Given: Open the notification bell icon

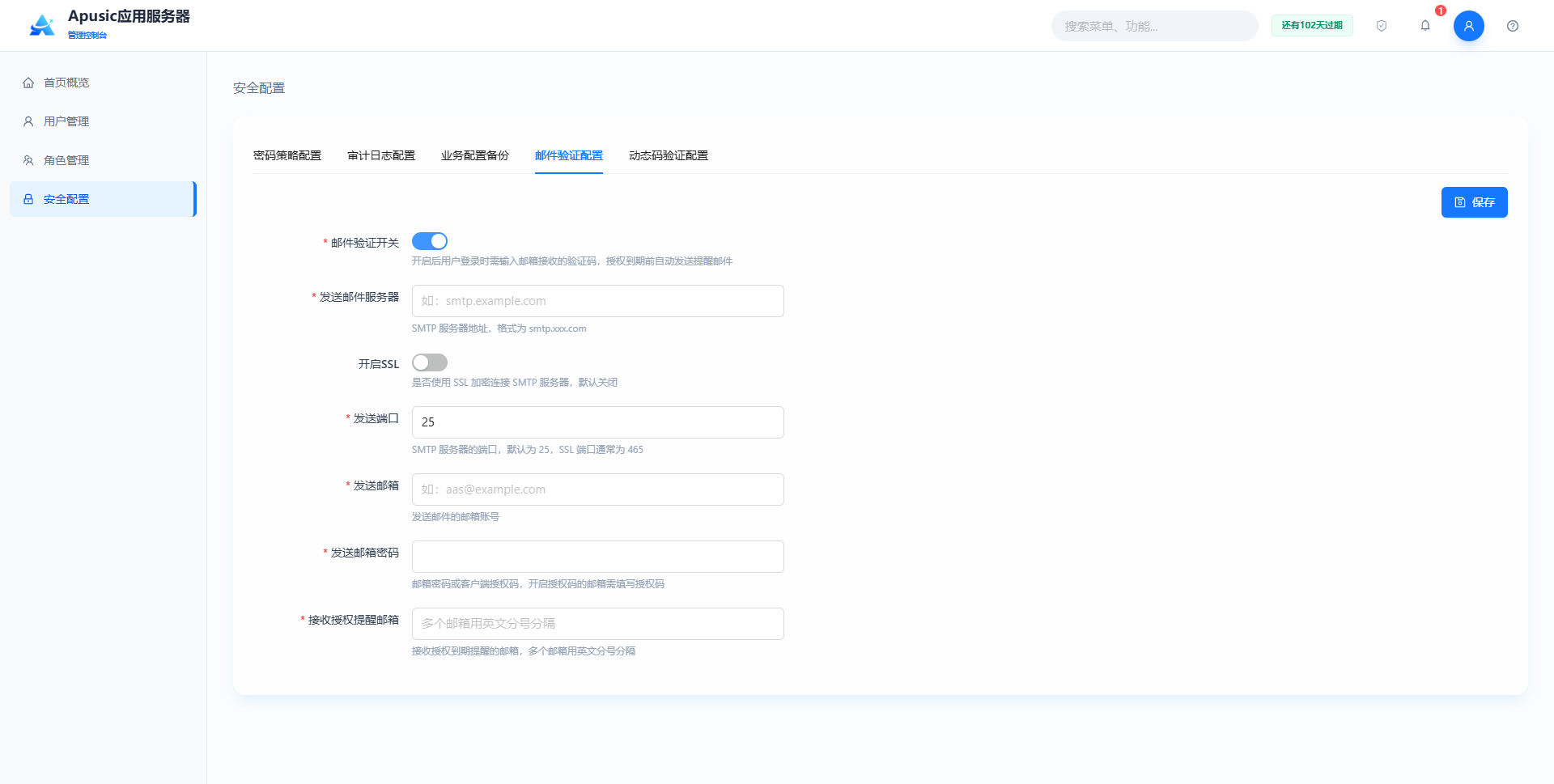Looking at the screenshot, I should coord(1425,26).
